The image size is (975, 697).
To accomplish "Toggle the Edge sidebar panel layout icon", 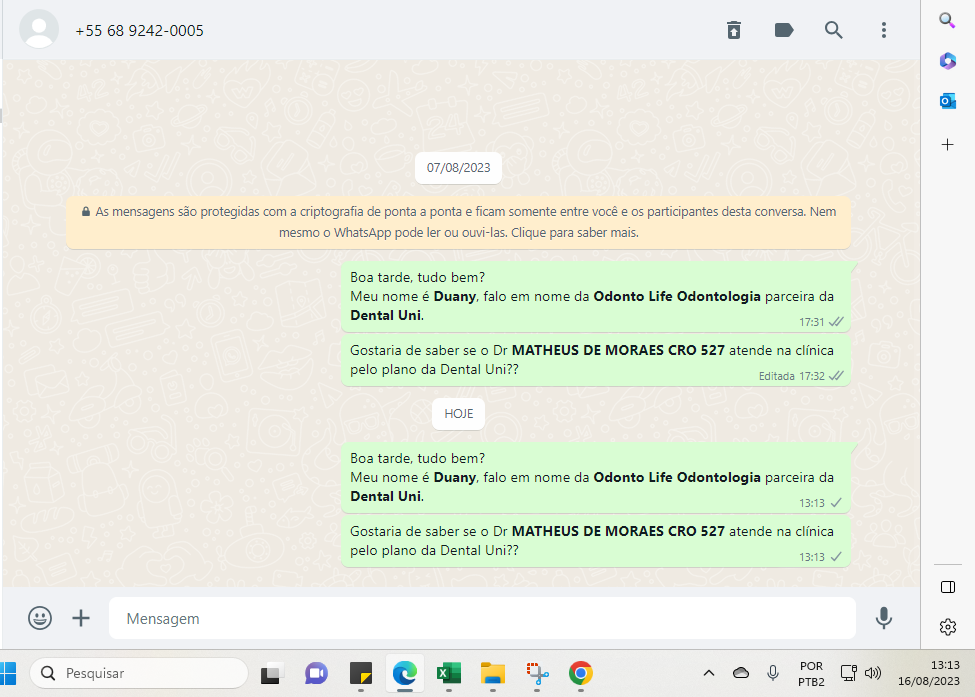I will 948,587.
